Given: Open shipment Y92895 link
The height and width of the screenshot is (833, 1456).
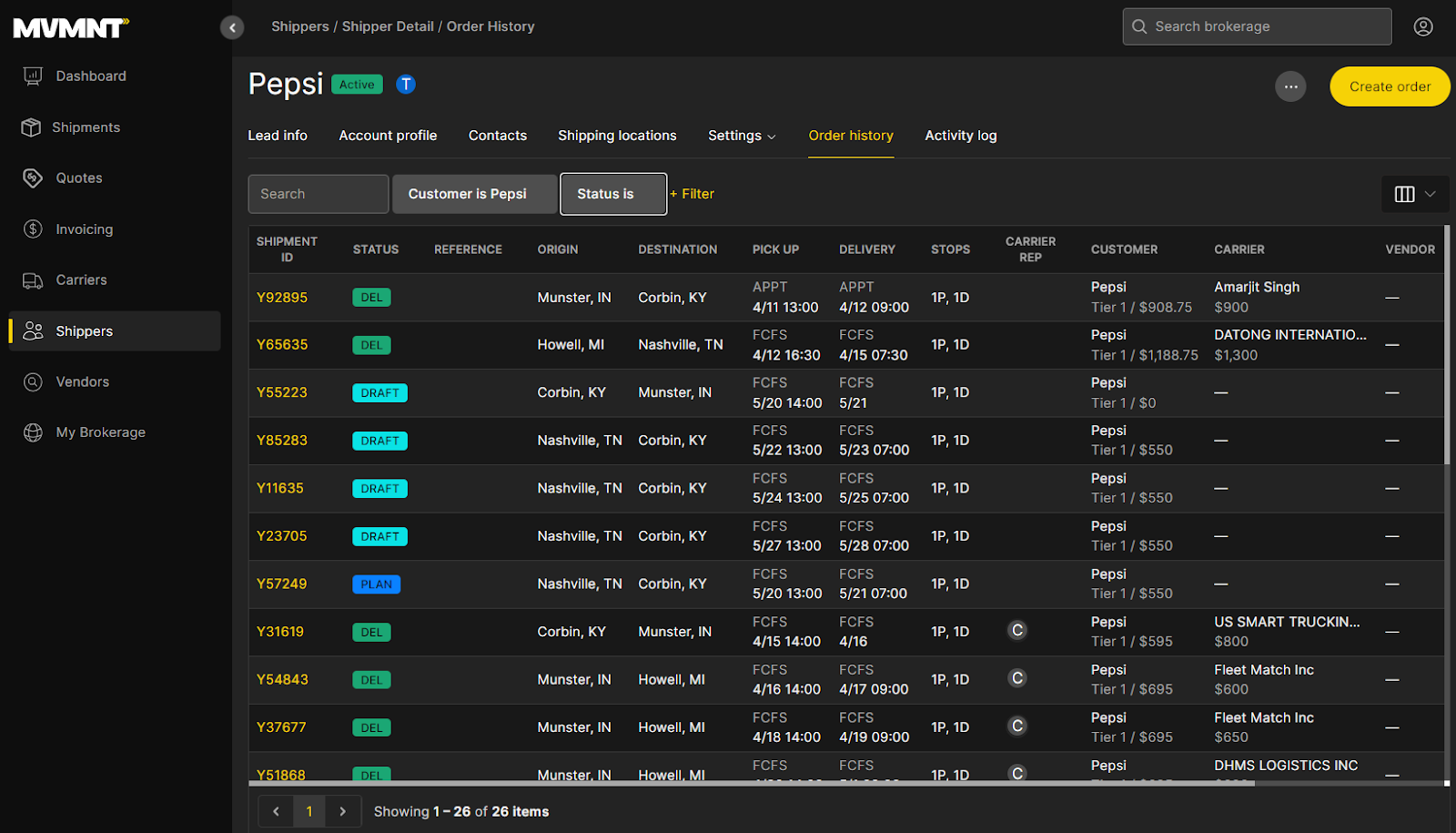Looking at the screenshot, I should 282,298.
